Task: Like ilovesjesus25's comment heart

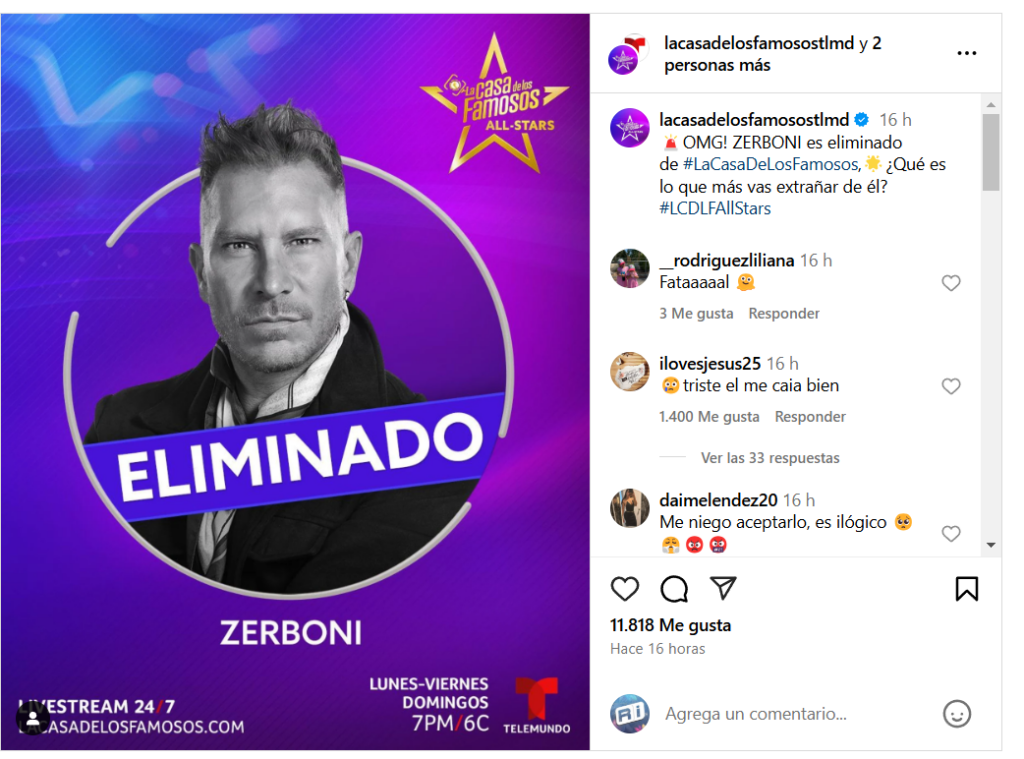Action: click(x=951, y=386)
